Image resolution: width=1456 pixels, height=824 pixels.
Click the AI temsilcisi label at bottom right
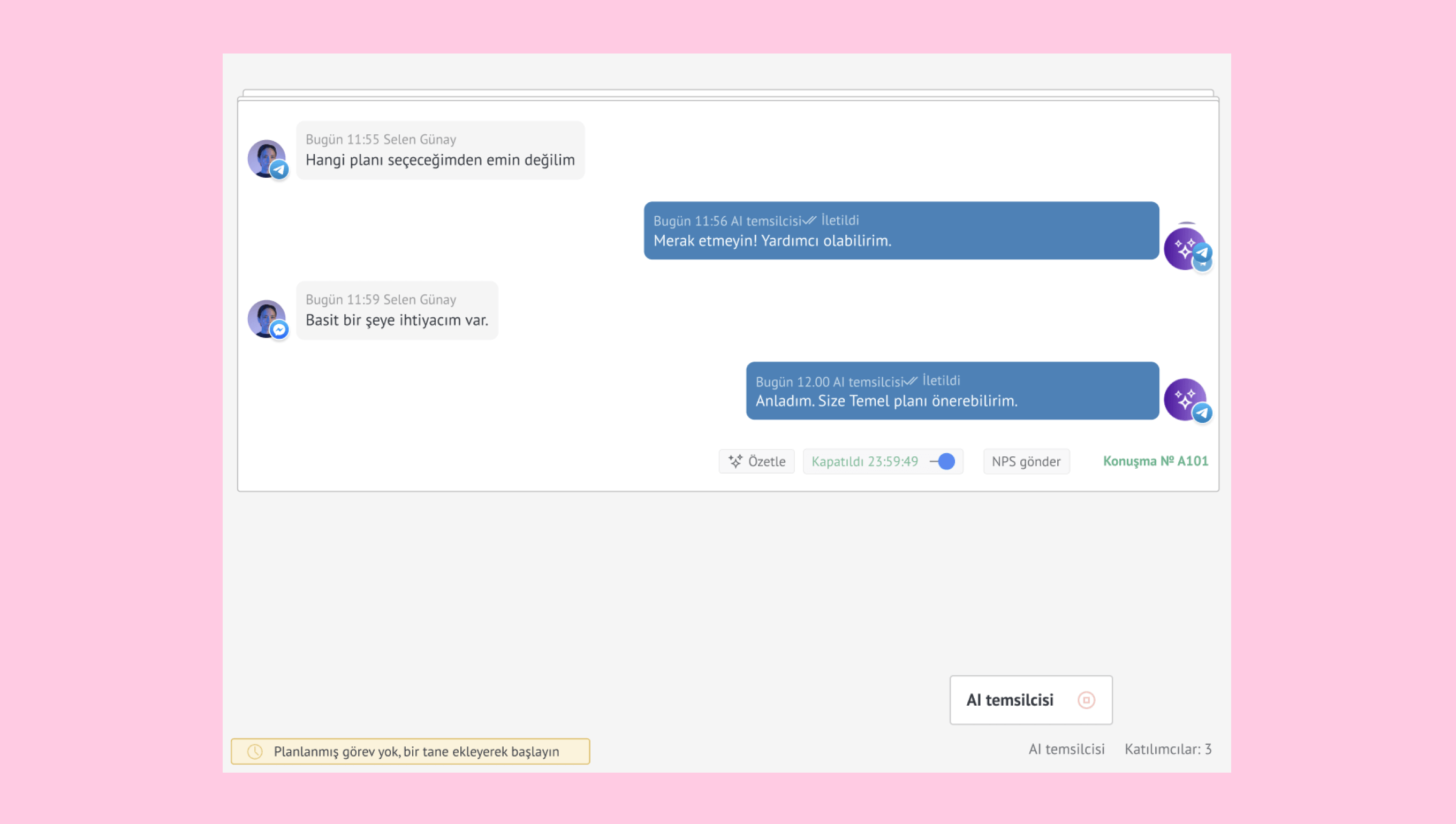click(1066, 749)
